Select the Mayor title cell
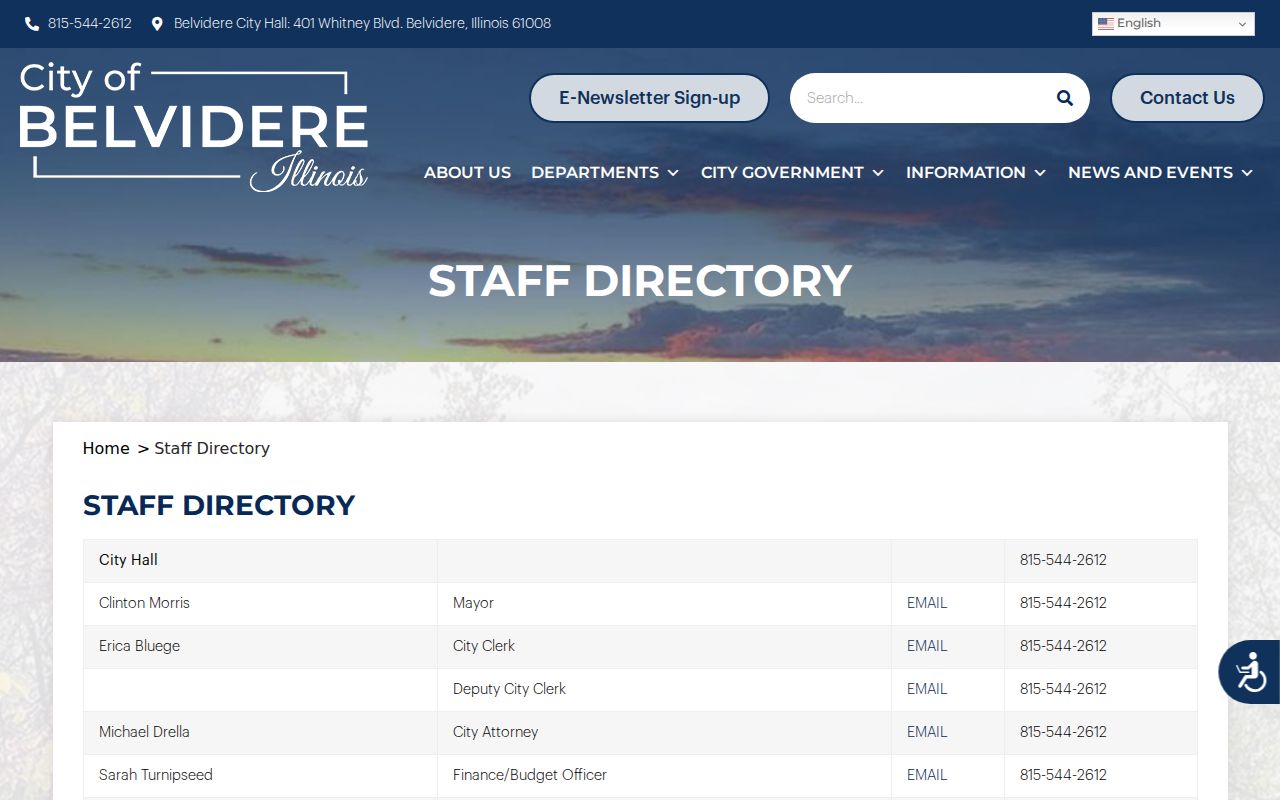 point(664,603)
